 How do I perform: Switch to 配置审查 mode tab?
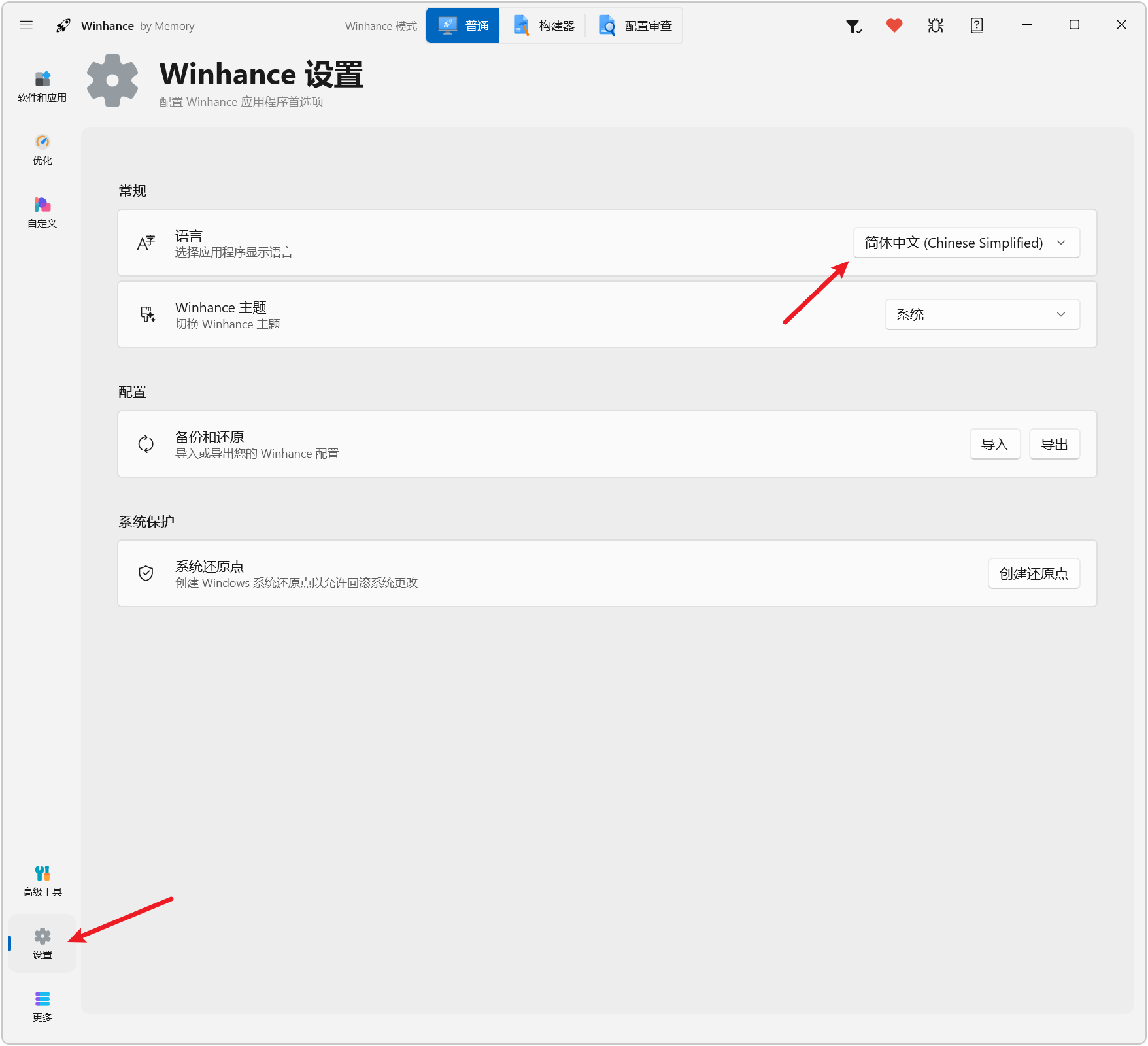[x=635, y=25]
